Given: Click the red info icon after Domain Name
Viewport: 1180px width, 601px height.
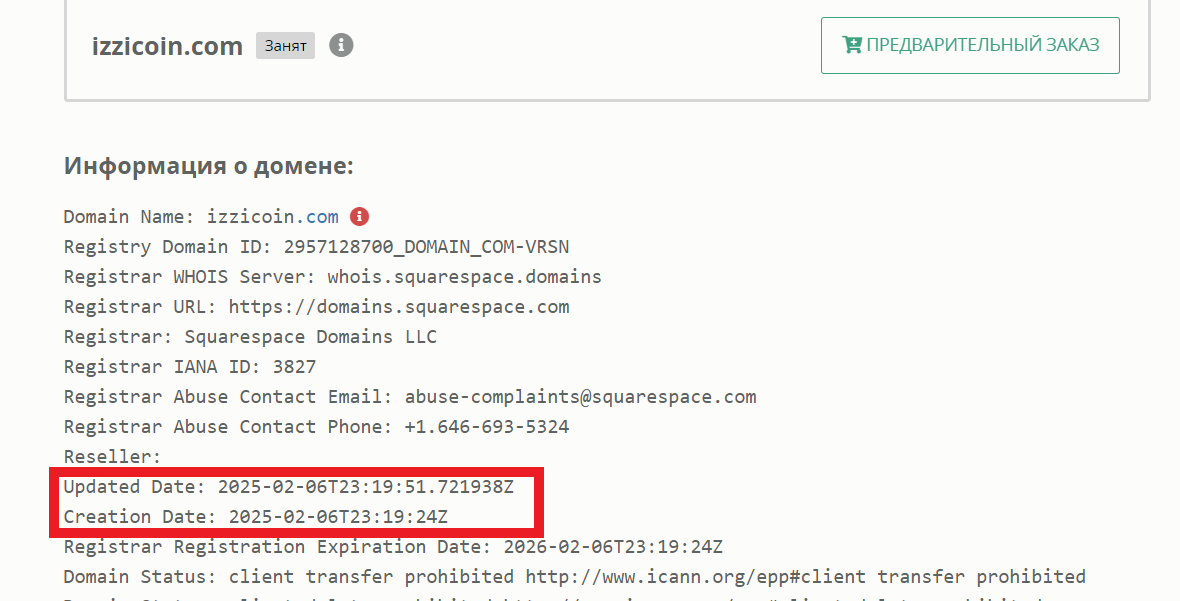Looking at the screenshot, I should (360, 216).
